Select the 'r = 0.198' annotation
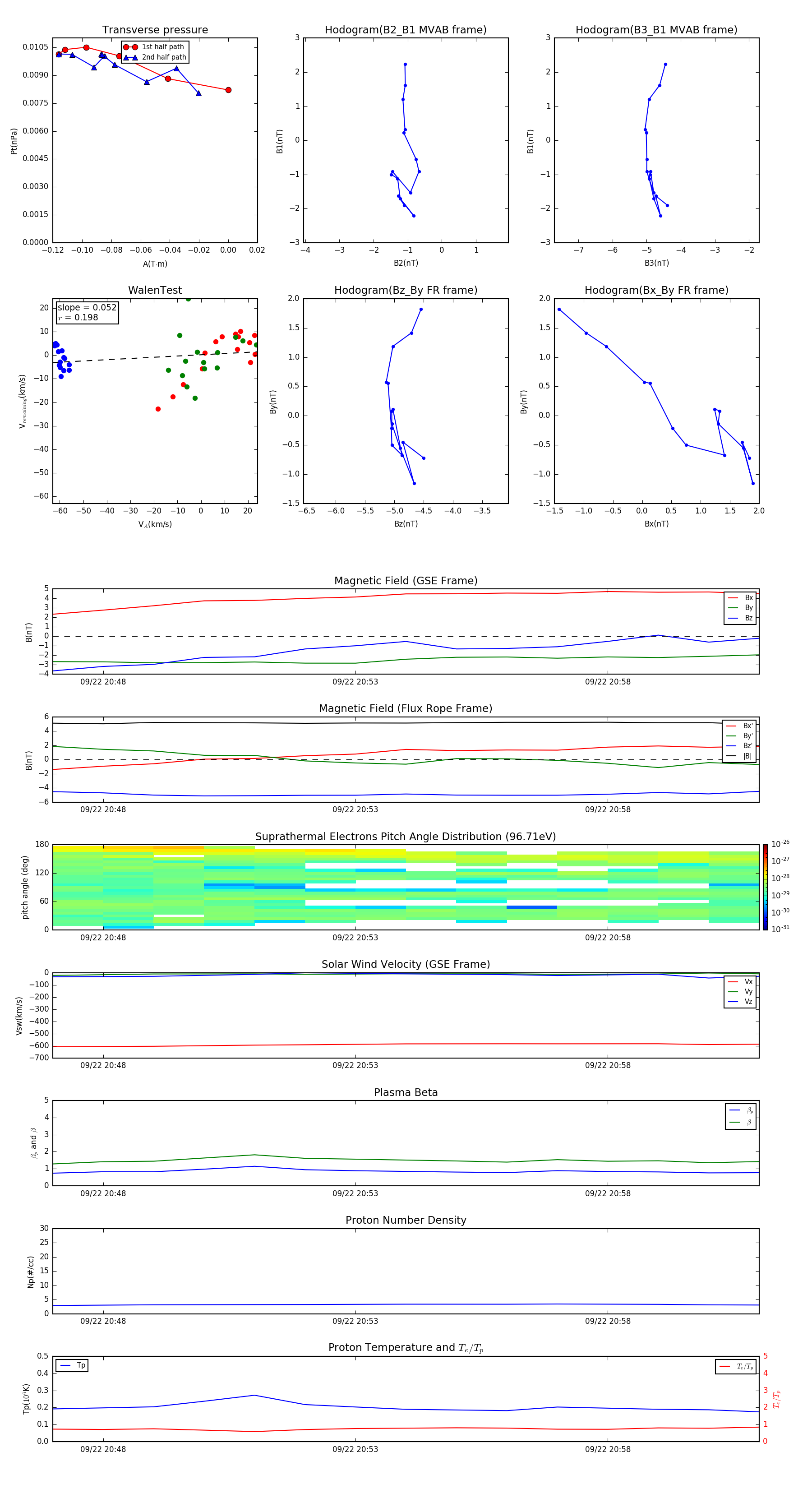Screen dimensions: 812x1489 tap(78, 317)
